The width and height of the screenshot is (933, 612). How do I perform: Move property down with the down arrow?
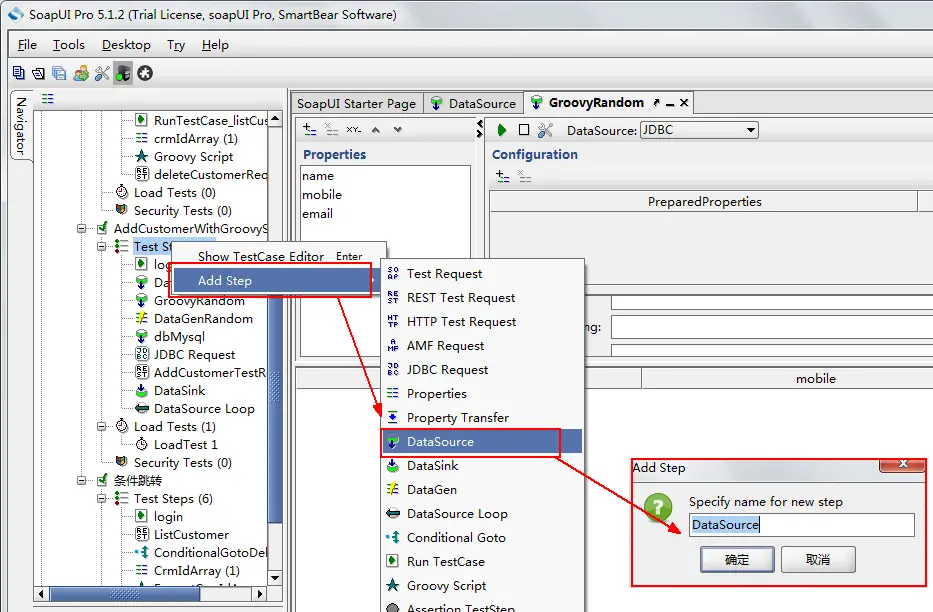pos(397,129)
